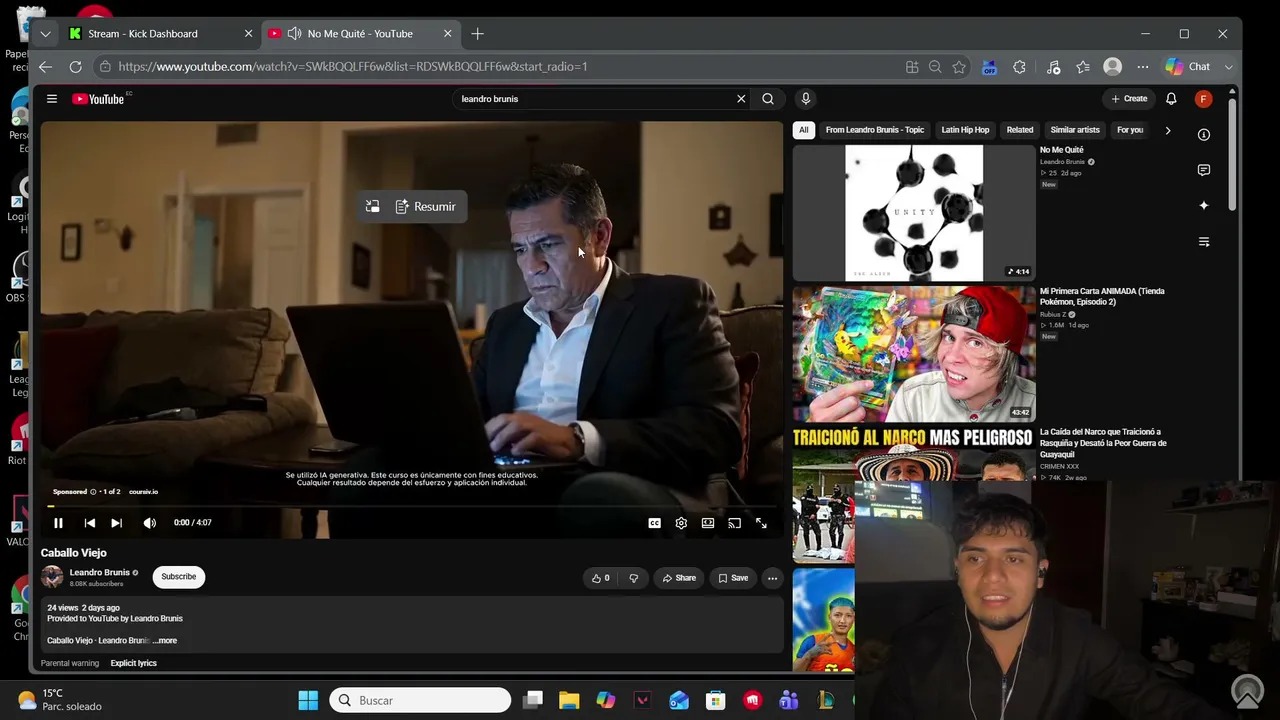1280x720 pixels.
Task: Mute the video player volume
Action: point(149,523)
